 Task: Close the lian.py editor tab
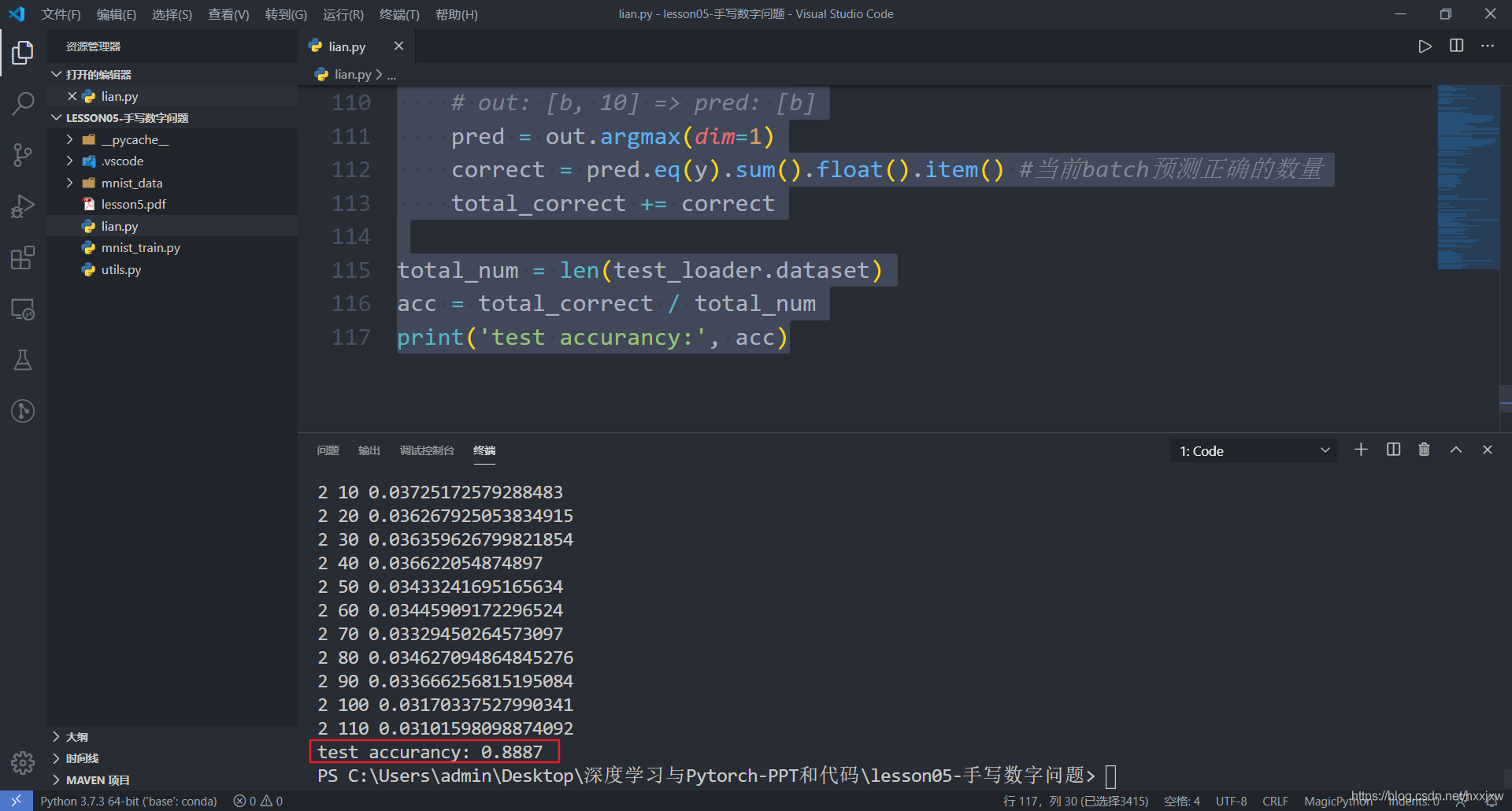click(398, 46)
